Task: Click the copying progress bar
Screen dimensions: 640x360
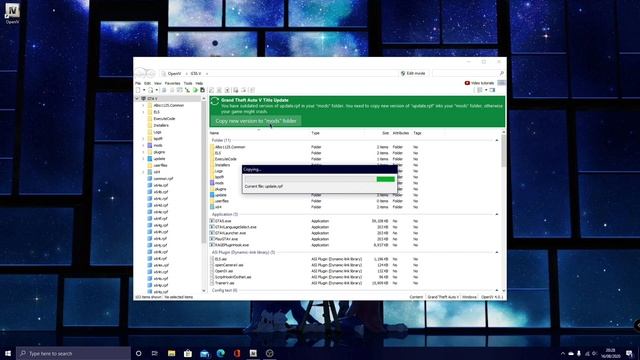Action: tap(320, 179)
